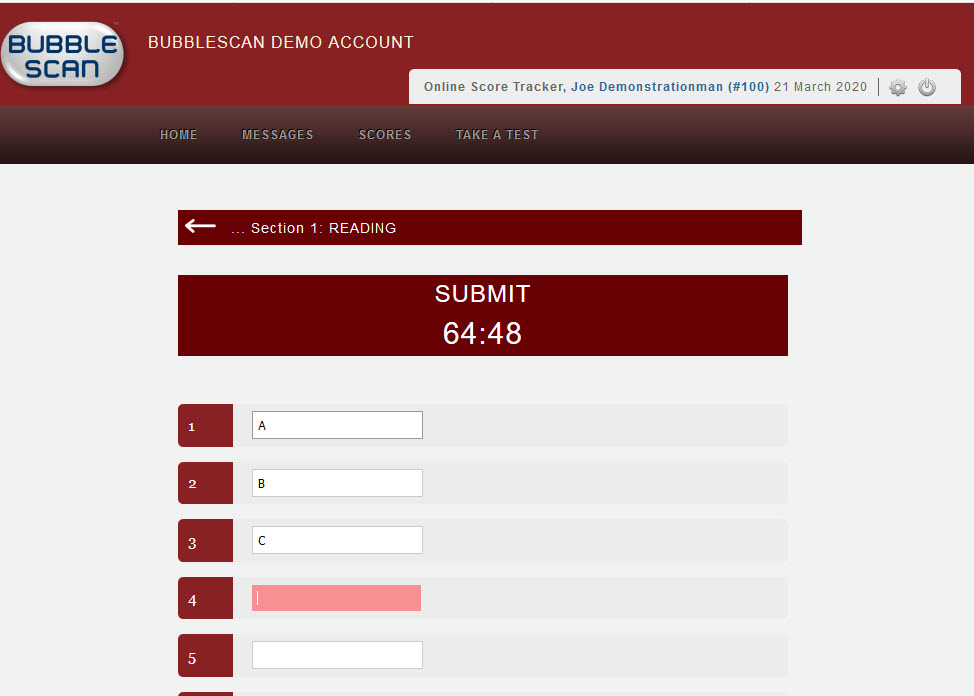Click the Section 1: READING header text
974x696 pixels.
click(323, 228)
